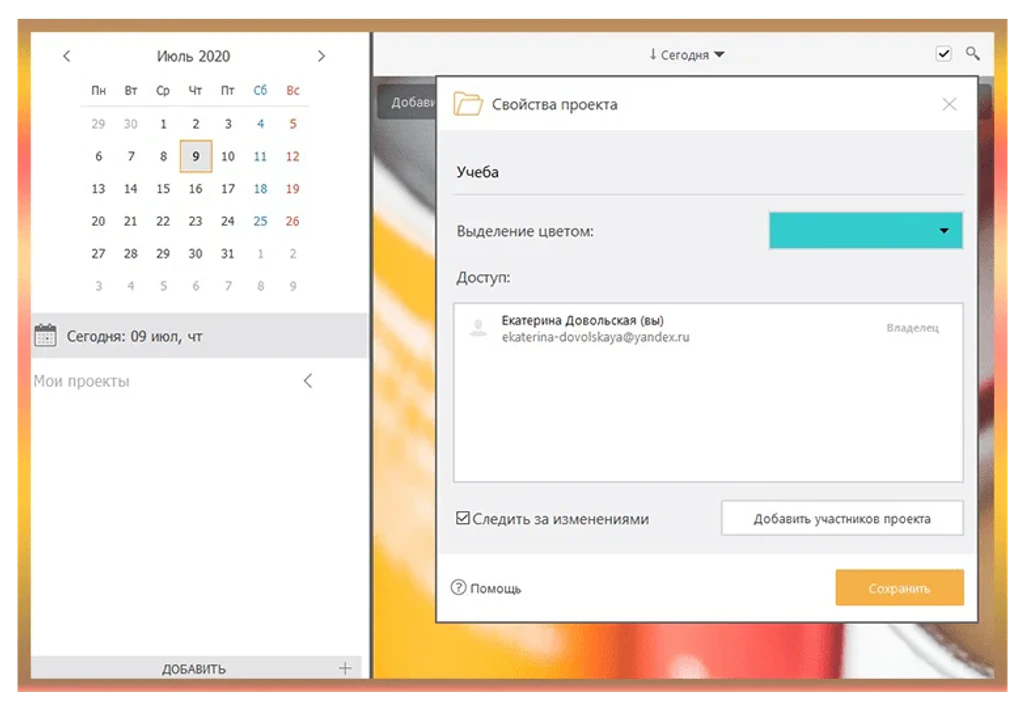
Task: Click the Июль 2020 month title
Action: point(193,57)
